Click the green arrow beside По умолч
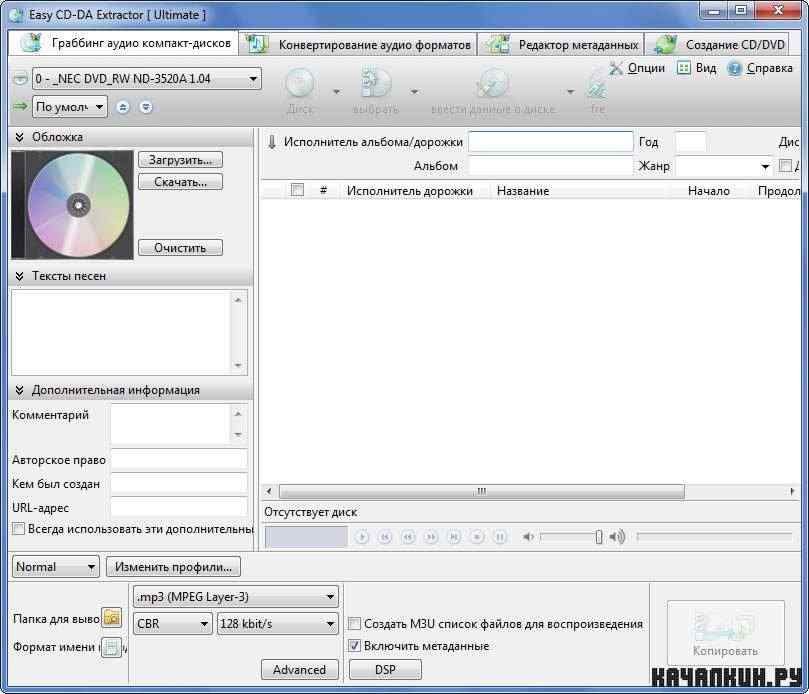 pos(20,106)
